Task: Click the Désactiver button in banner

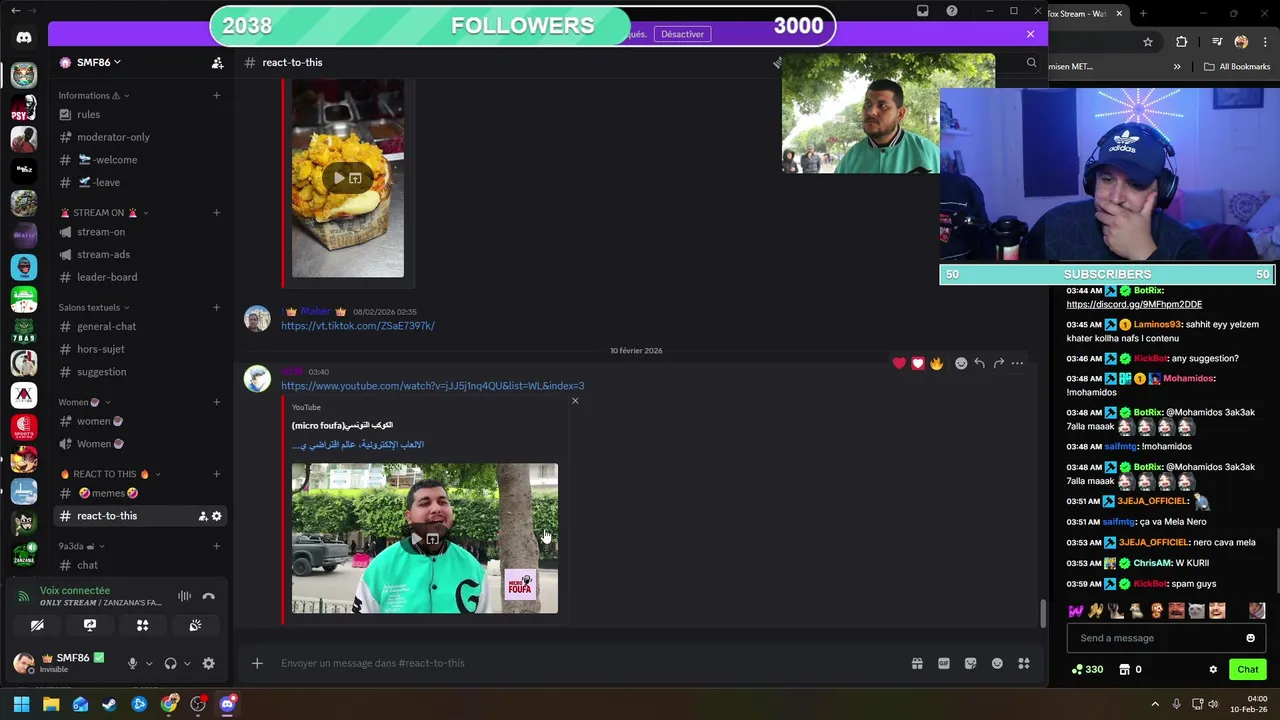Action: [x=683, y=34]
